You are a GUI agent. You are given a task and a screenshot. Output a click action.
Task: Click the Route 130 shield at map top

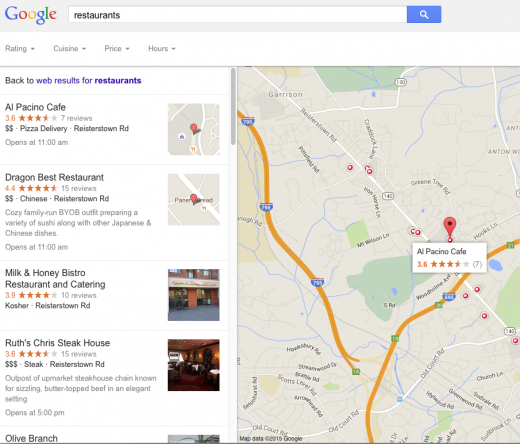[400, 82]
